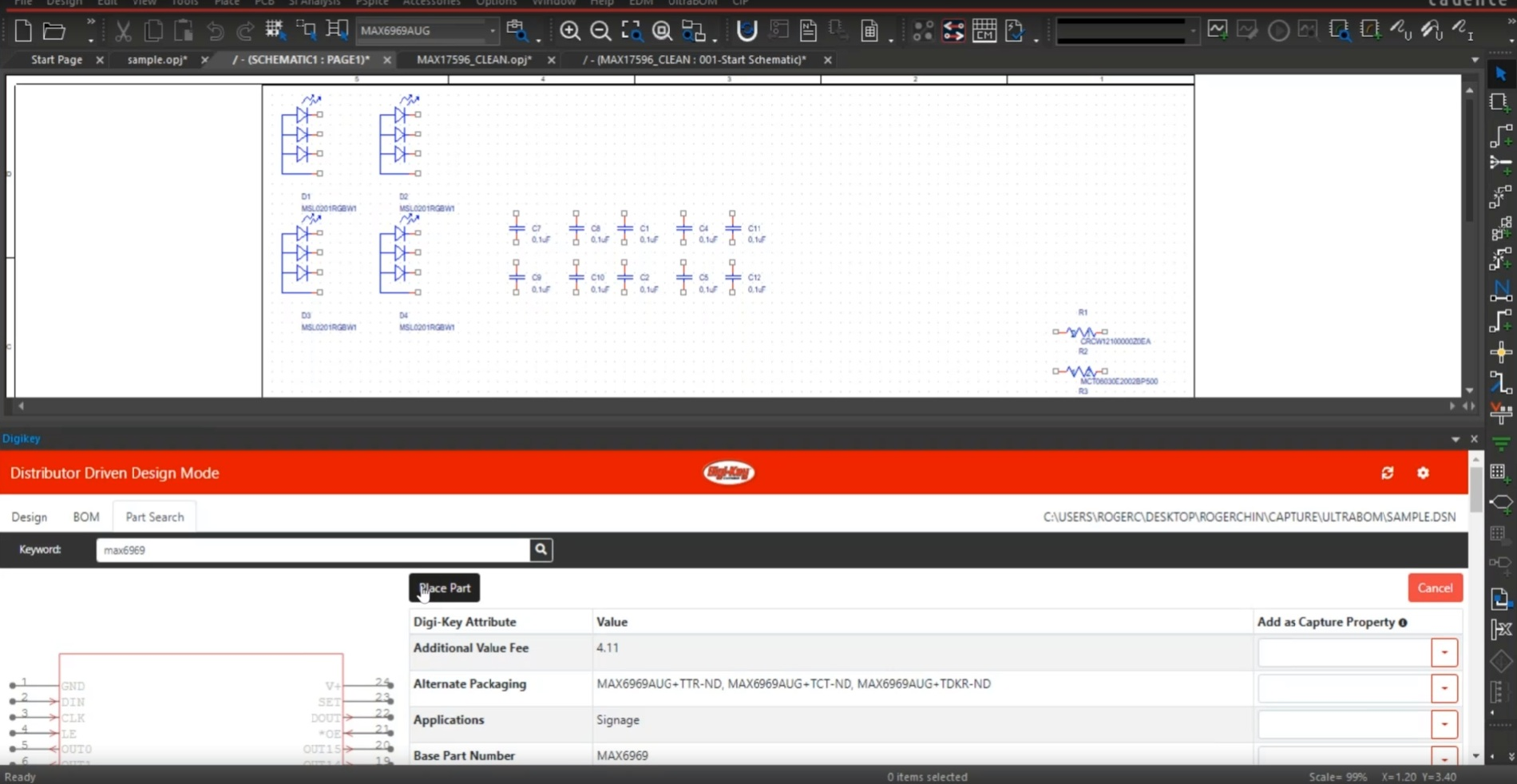The height and width of the screenshot is (784, 1517).
Task: Toggle drag connected object mode
Action: 336,31
